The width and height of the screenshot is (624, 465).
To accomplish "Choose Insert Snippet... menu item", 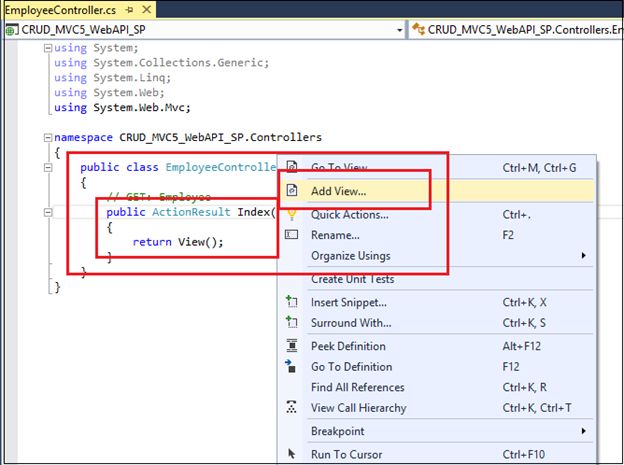I will [437, 303].
